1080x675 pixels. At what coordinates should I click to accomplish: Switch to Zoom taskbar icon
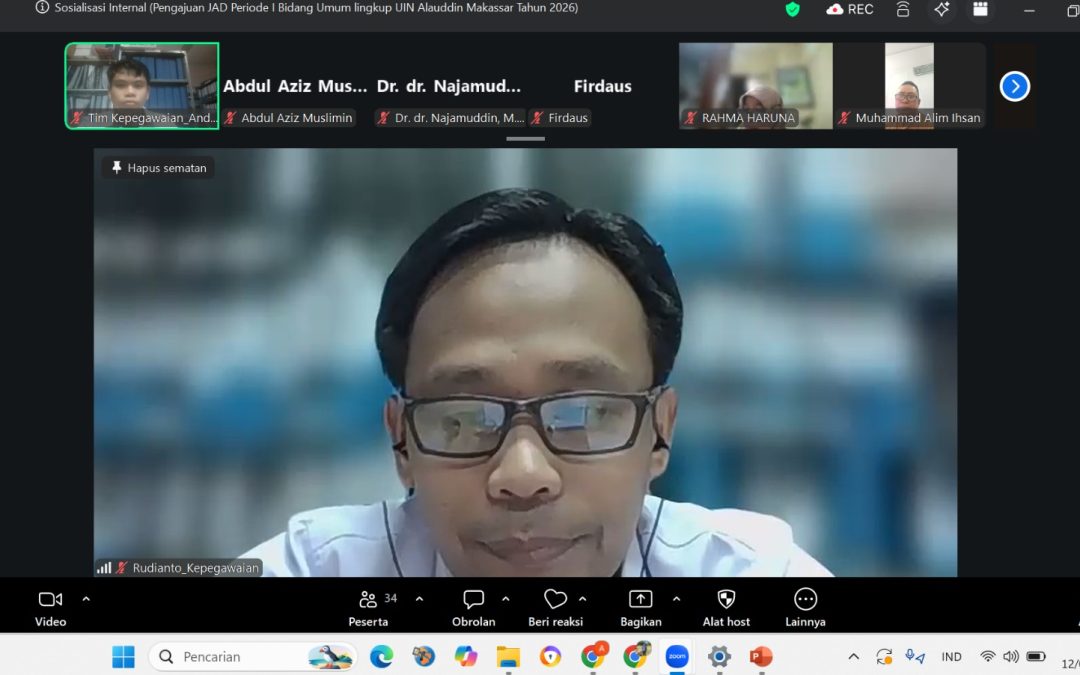[676, 656]
